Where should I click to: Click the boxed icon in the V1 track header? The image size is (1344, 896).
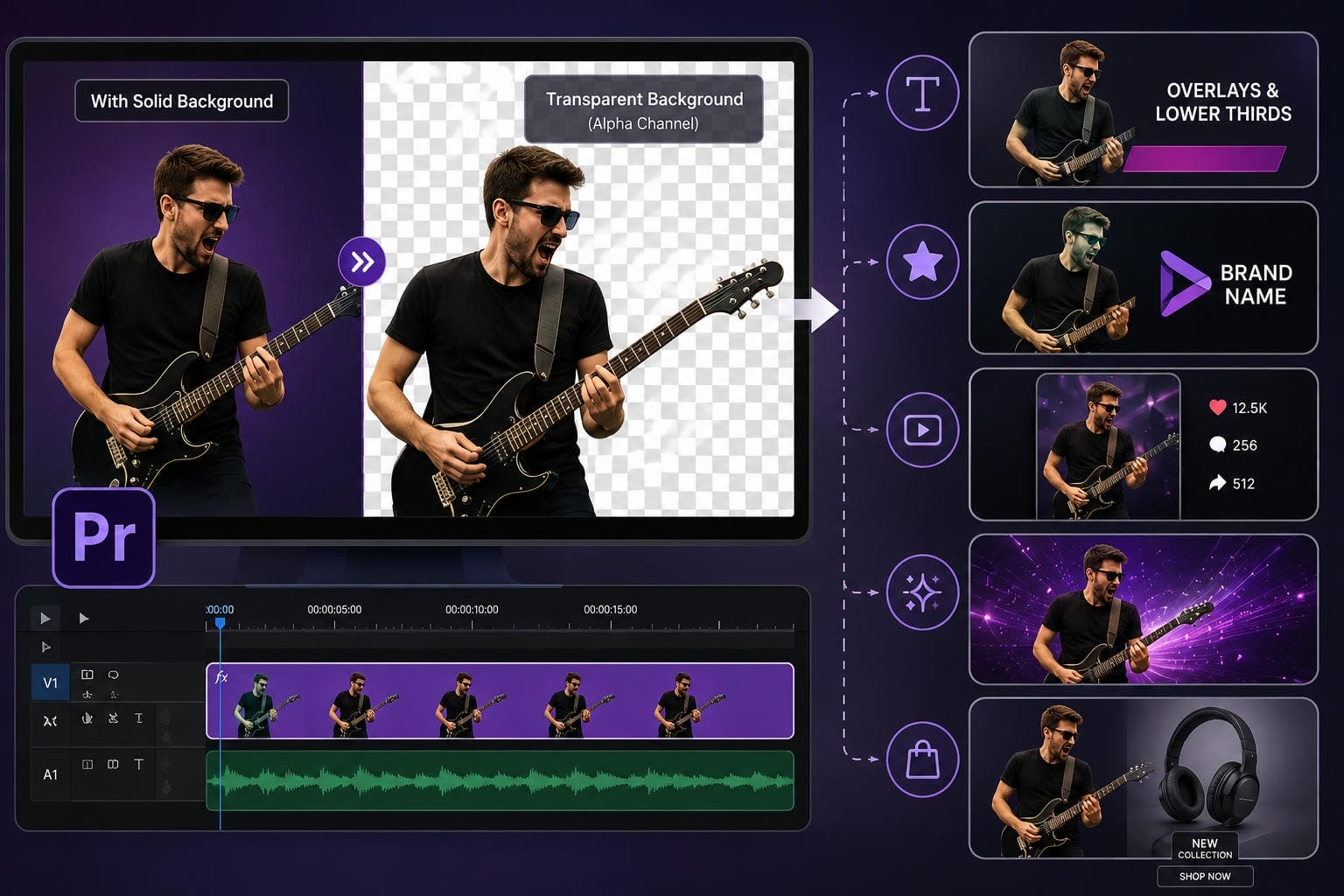(x=87, y=675)
